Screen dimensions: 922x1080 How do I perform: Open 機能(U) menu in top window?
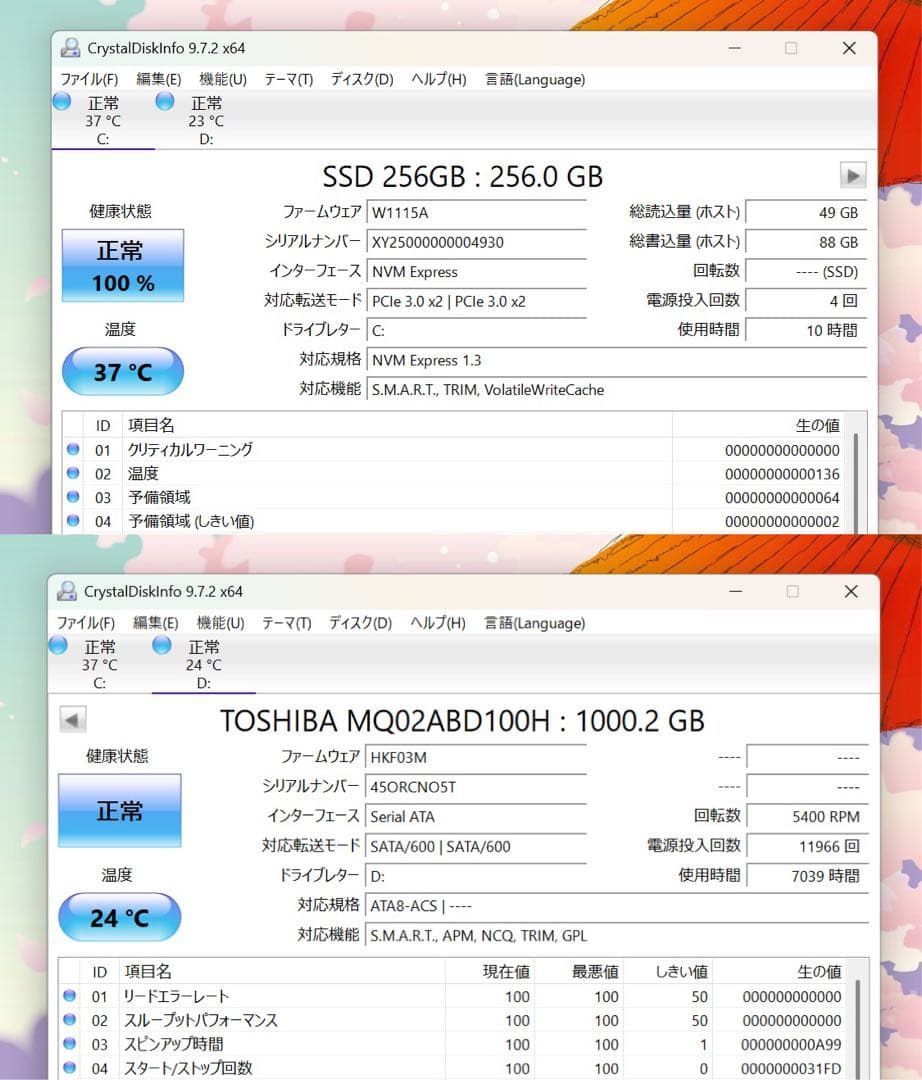(x=222, y=79)
